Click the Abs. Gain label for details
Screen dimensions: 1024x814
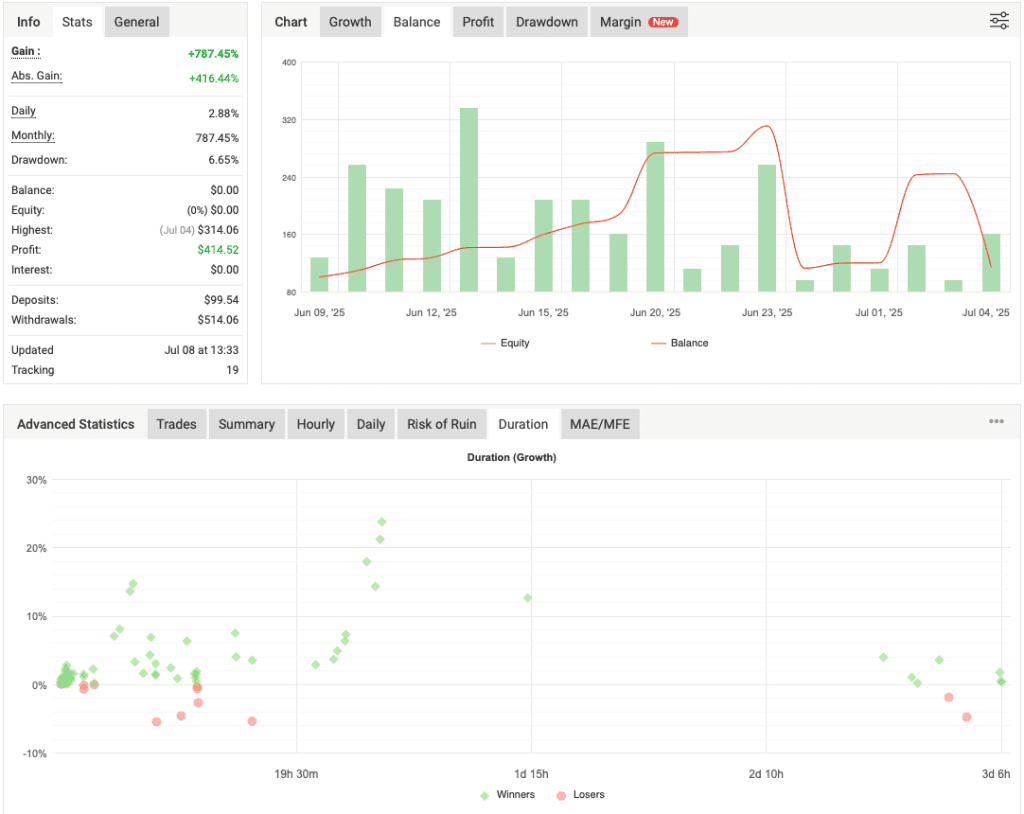click(x=36, y=76)
